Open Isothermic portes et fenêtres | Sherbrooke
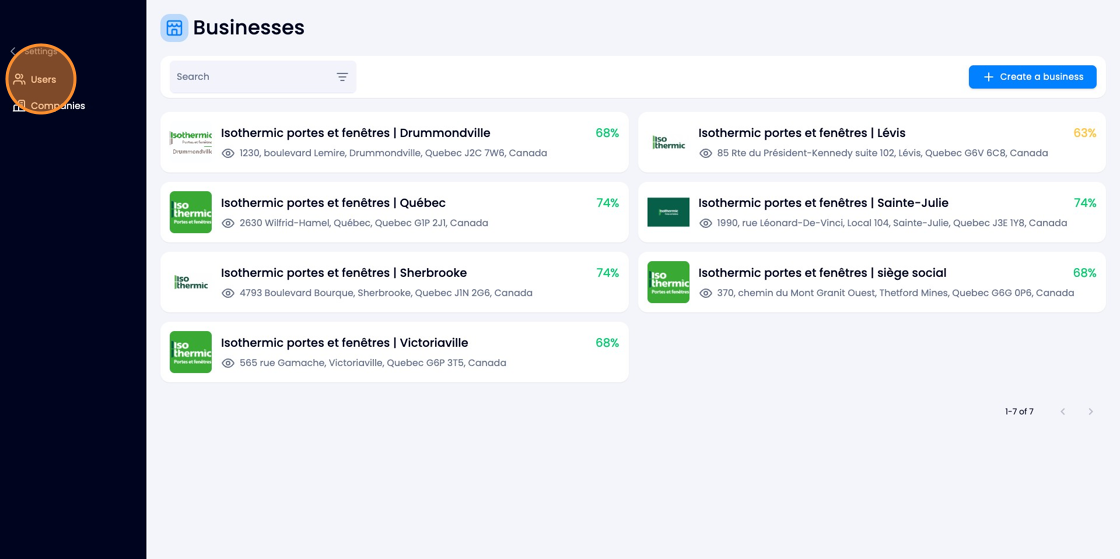The height and width of the screenshot is (559, 1120). (x=344, y=273)
